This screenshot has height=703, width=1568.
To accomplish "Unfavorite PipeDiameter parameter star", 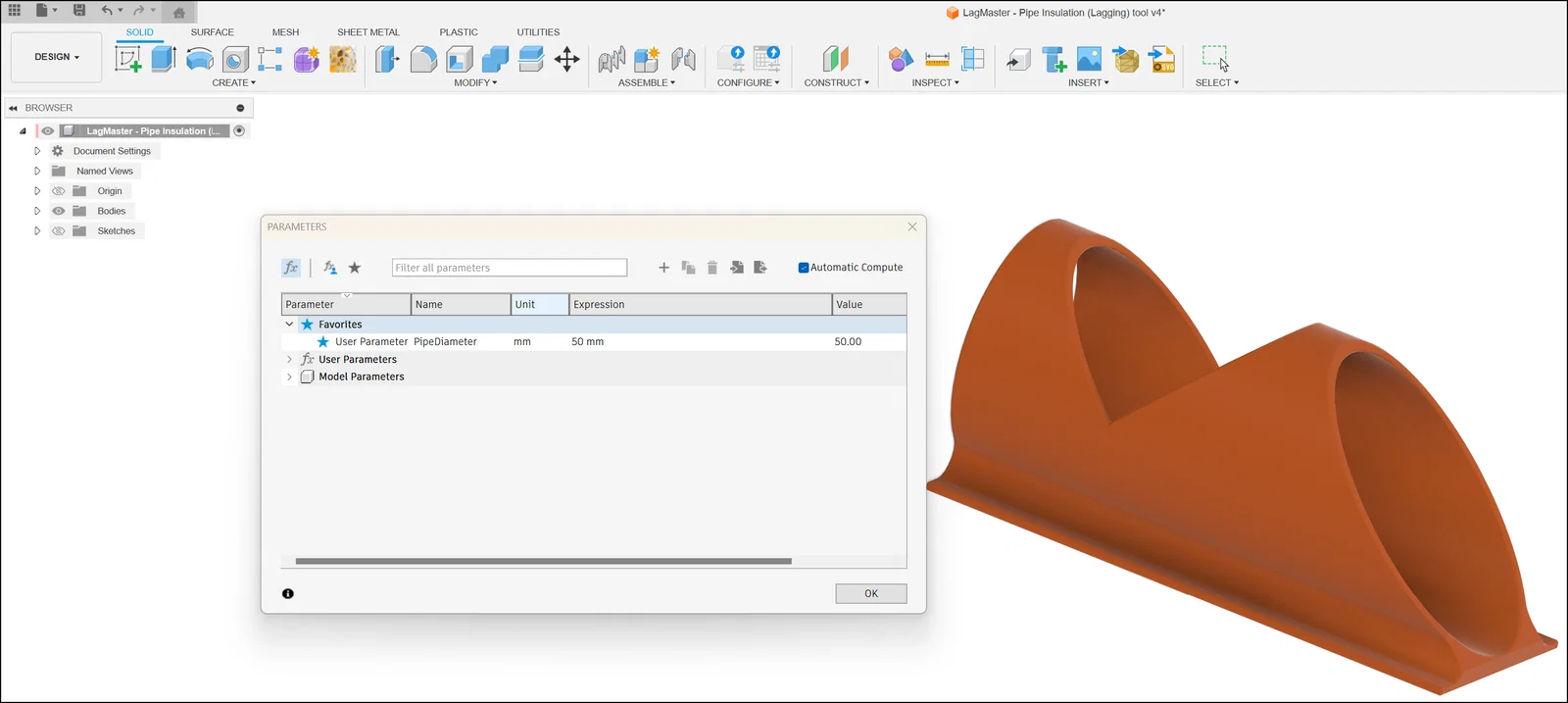I will pos(322,342).
